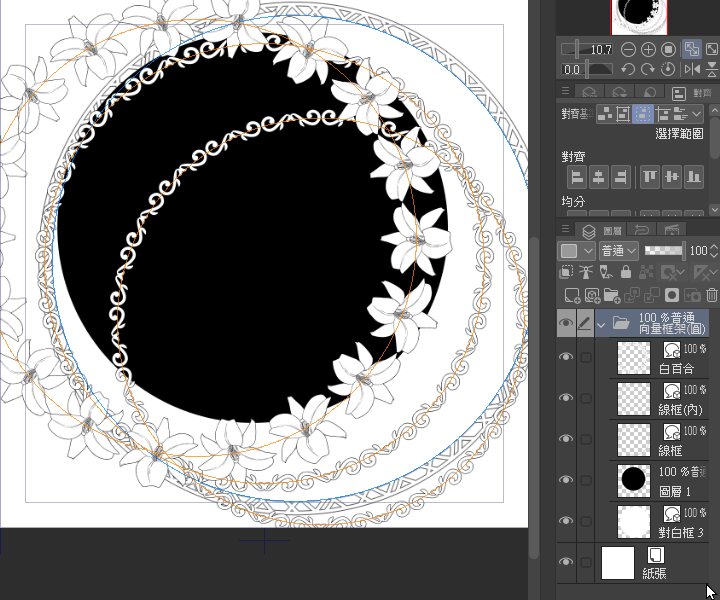Screen dimensions: 720x600
Task: Click the canvas vertical scrollbar
Action: (x=533, y=397)
